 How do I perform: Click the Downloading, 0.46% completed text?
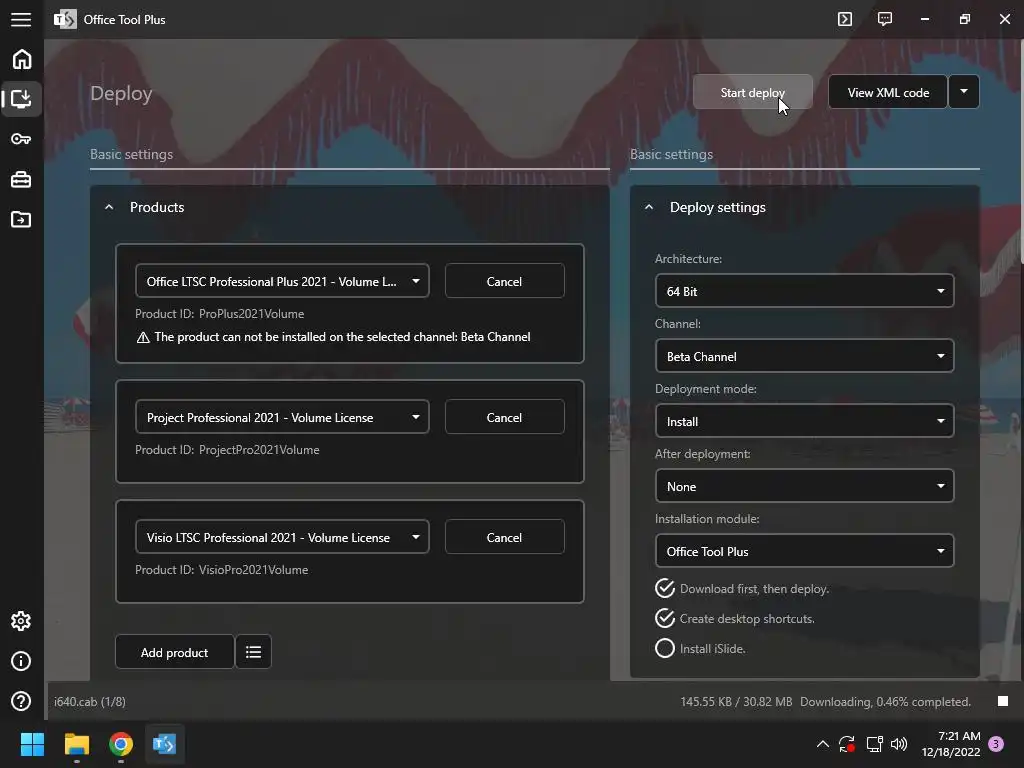[886, 701]
